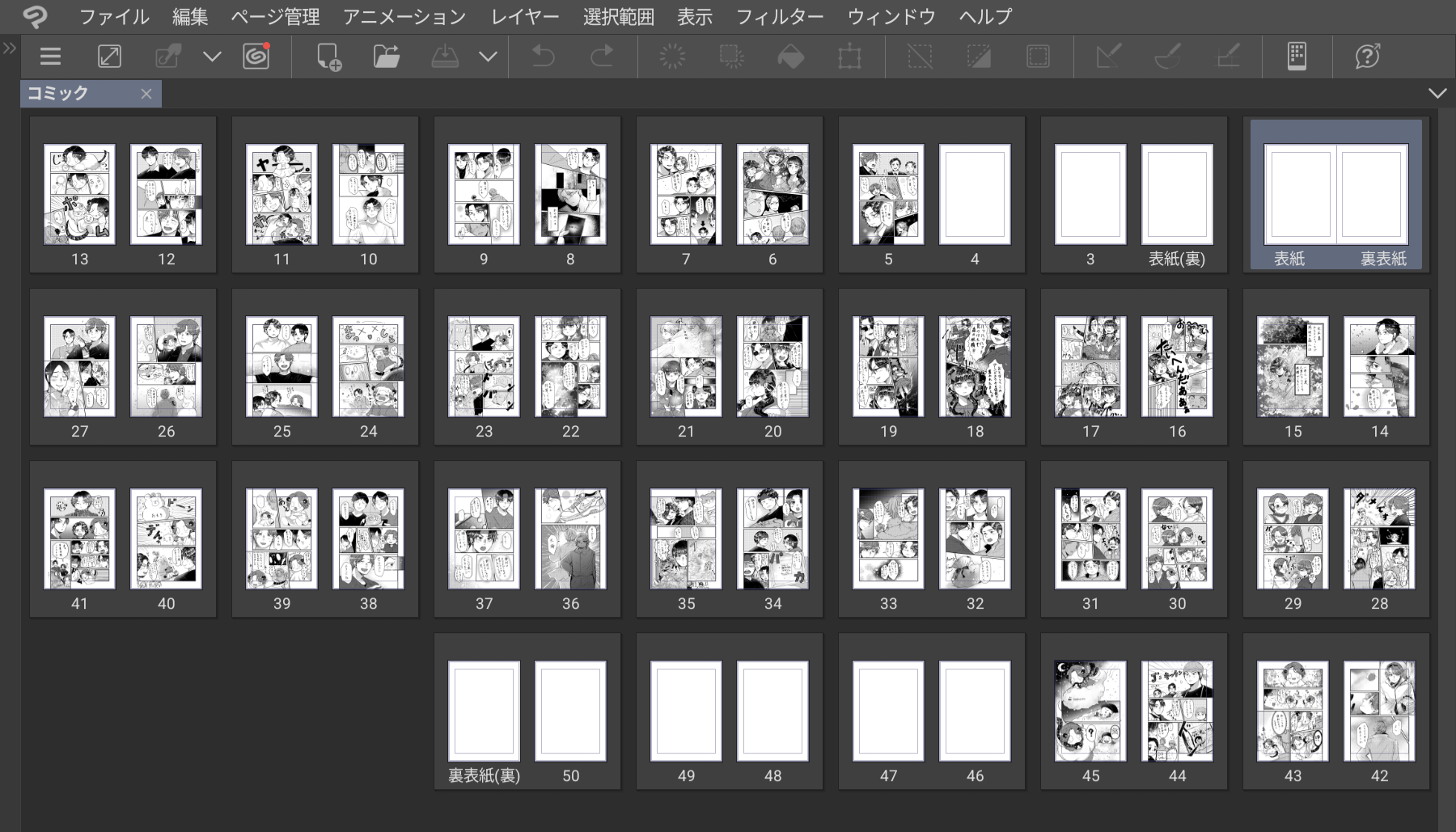The height and width of the screenshot is (832, 1456).
Task: Expand dropdown arrow beside quick share icon
Action: [x=212, y=57]
